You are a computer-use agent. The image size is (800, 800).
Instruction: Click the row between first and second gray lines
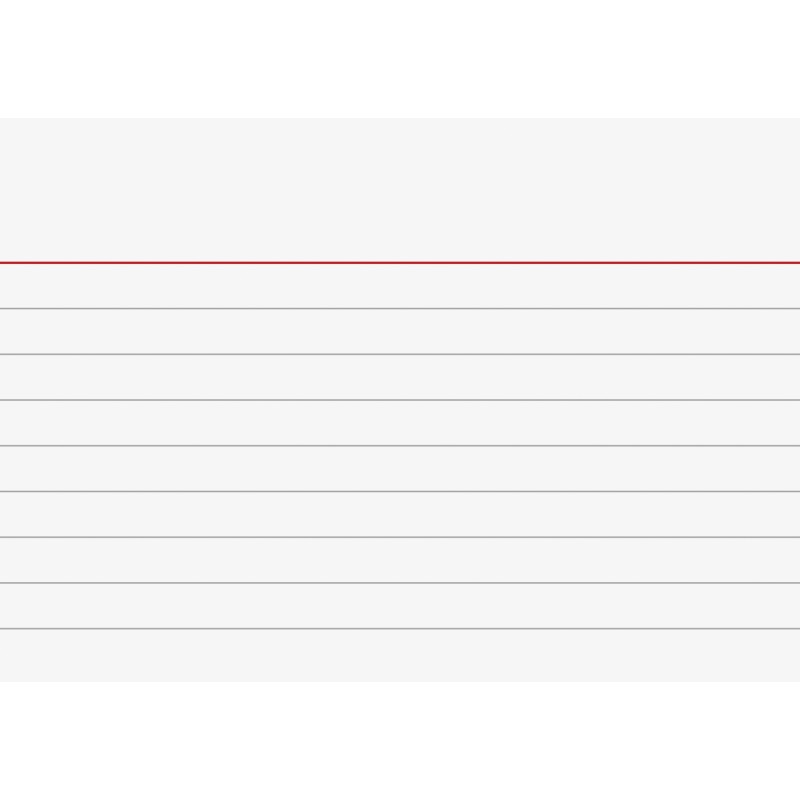point(400,332)
